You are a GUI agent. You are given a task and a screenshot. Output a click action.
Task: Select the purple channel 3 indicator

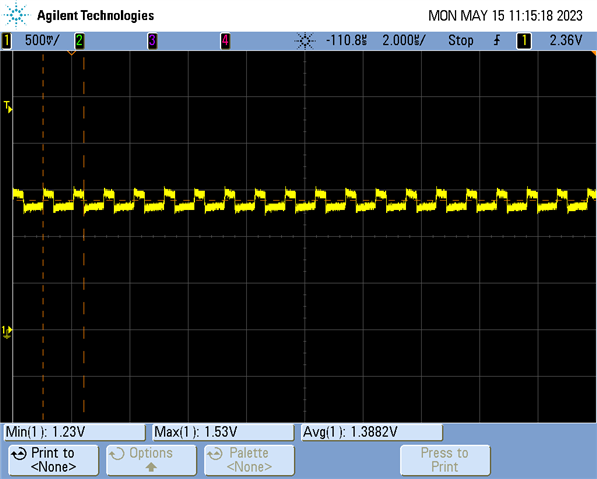tap(152, 40)
